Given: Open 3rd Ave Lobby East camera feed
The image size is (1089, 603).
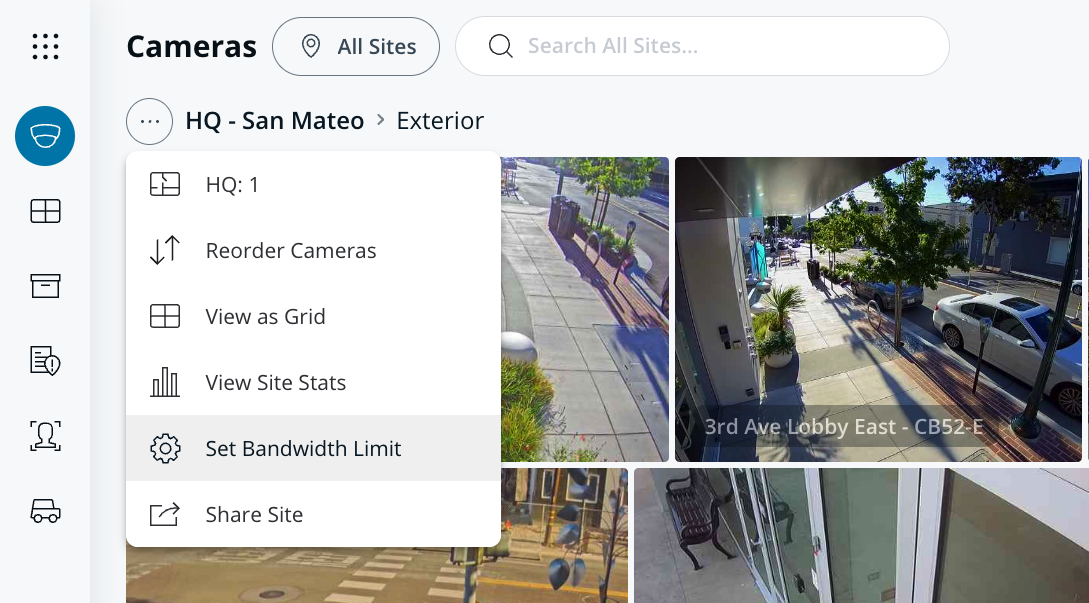Looking at the screenshot, I should coord(878,309).
